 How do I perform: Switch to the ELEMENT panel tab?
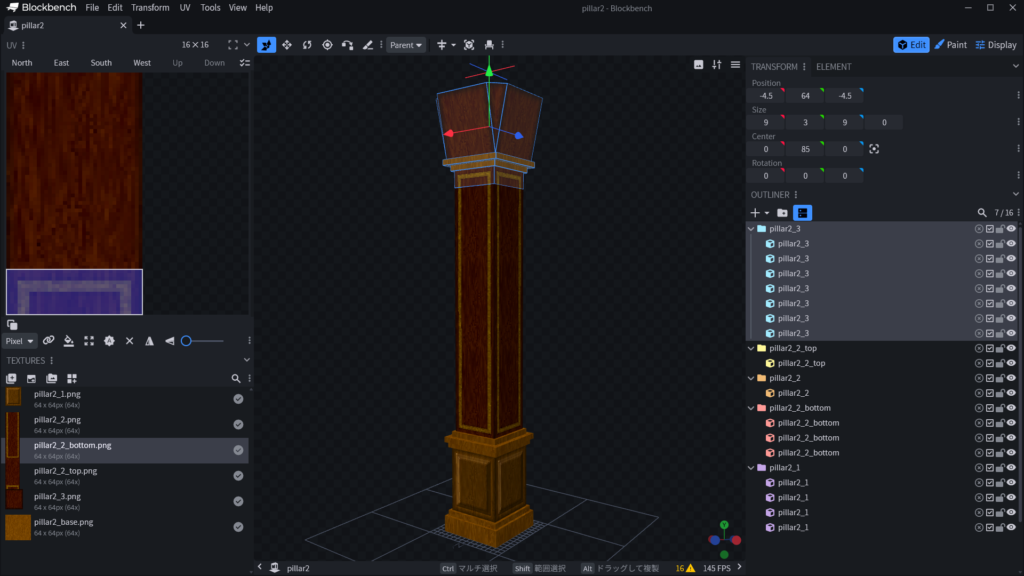[833, 67]
